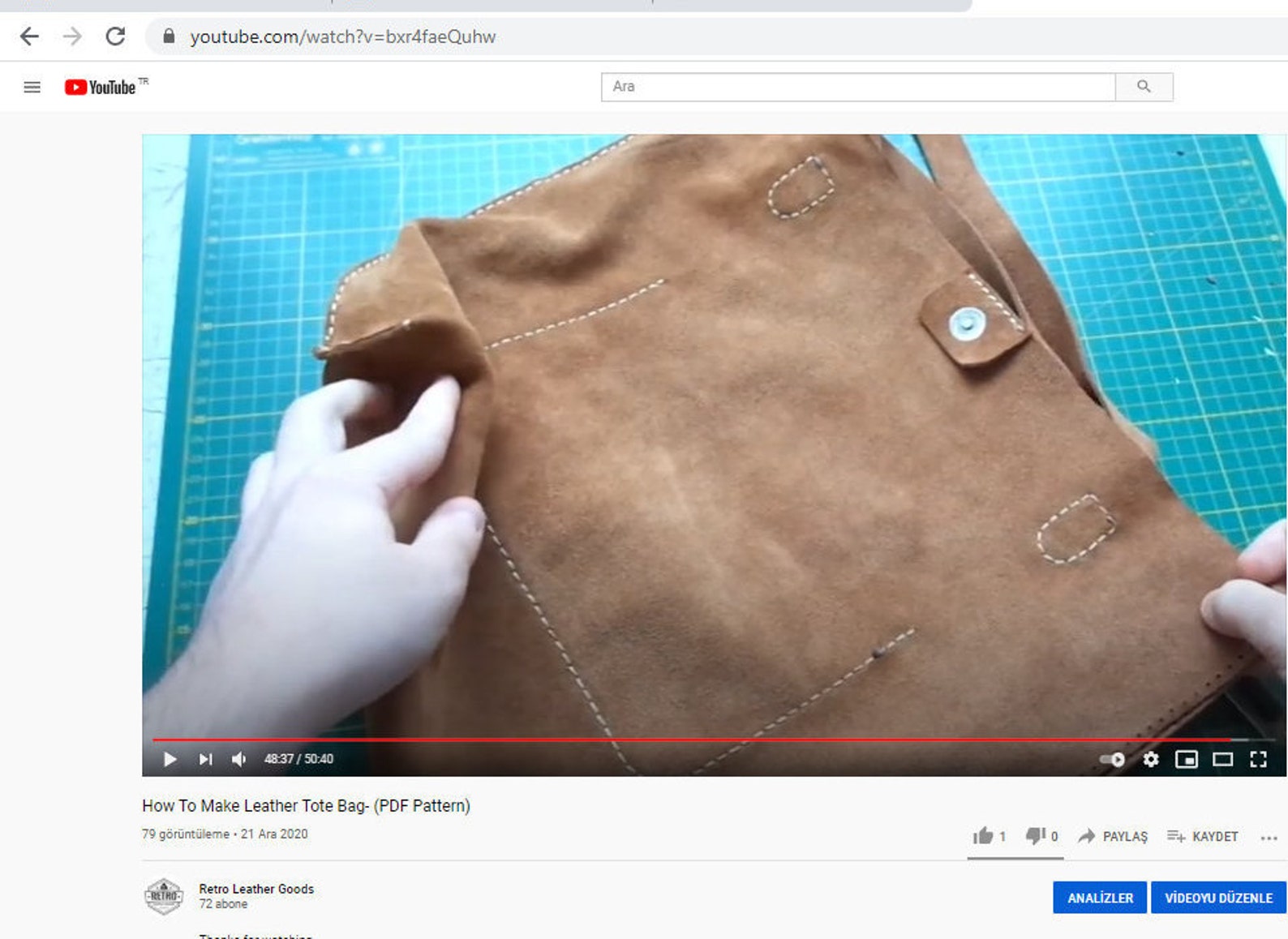The width and height of the screenshot is (1288, 939).
Task: Click the search magnifier button
Action: point(1144,87)
